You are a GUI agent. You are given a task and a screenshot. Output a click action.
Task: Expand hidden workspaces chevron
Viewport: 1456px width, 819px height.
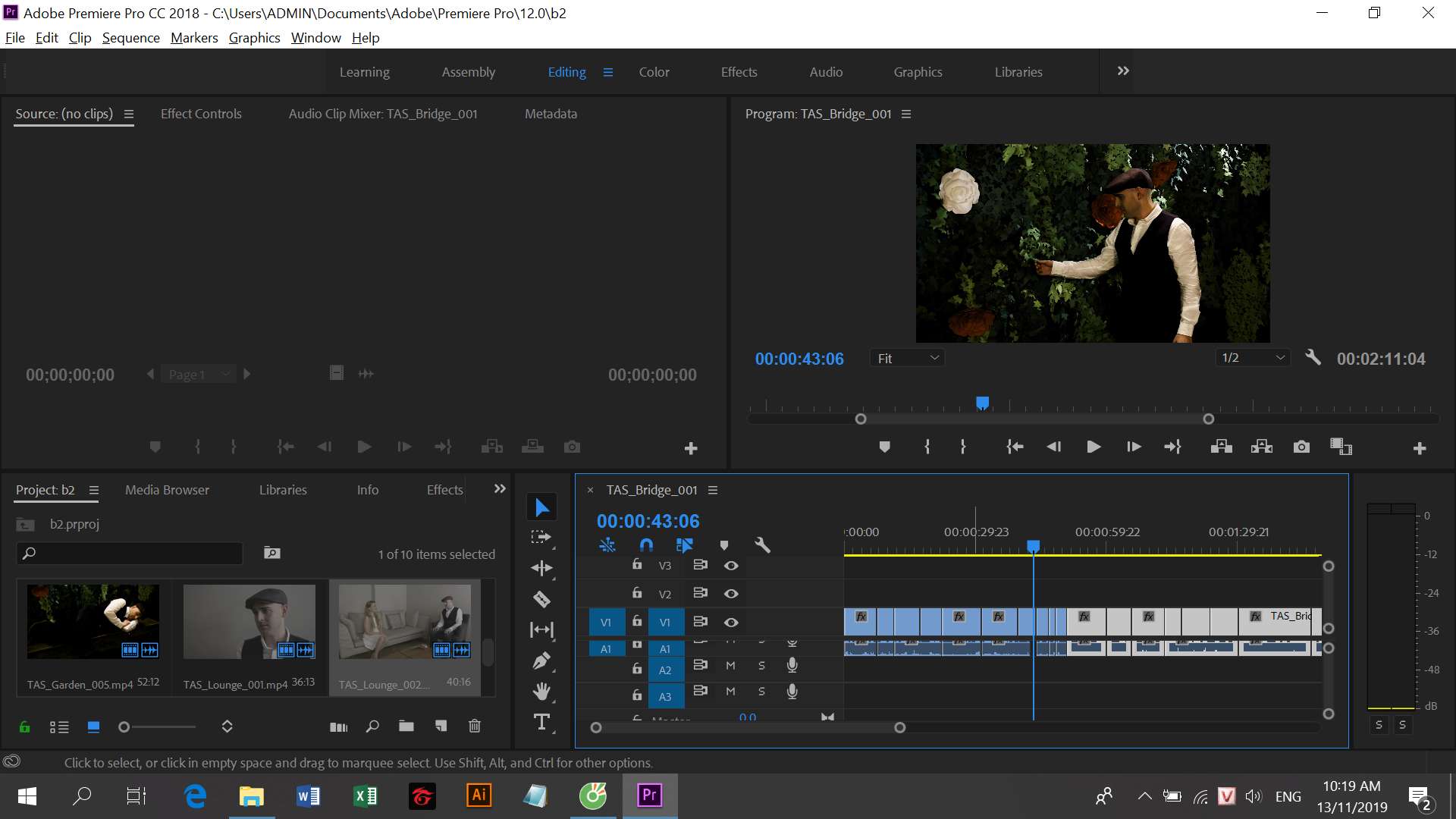pyautogui.click(x=1123, y=71)
